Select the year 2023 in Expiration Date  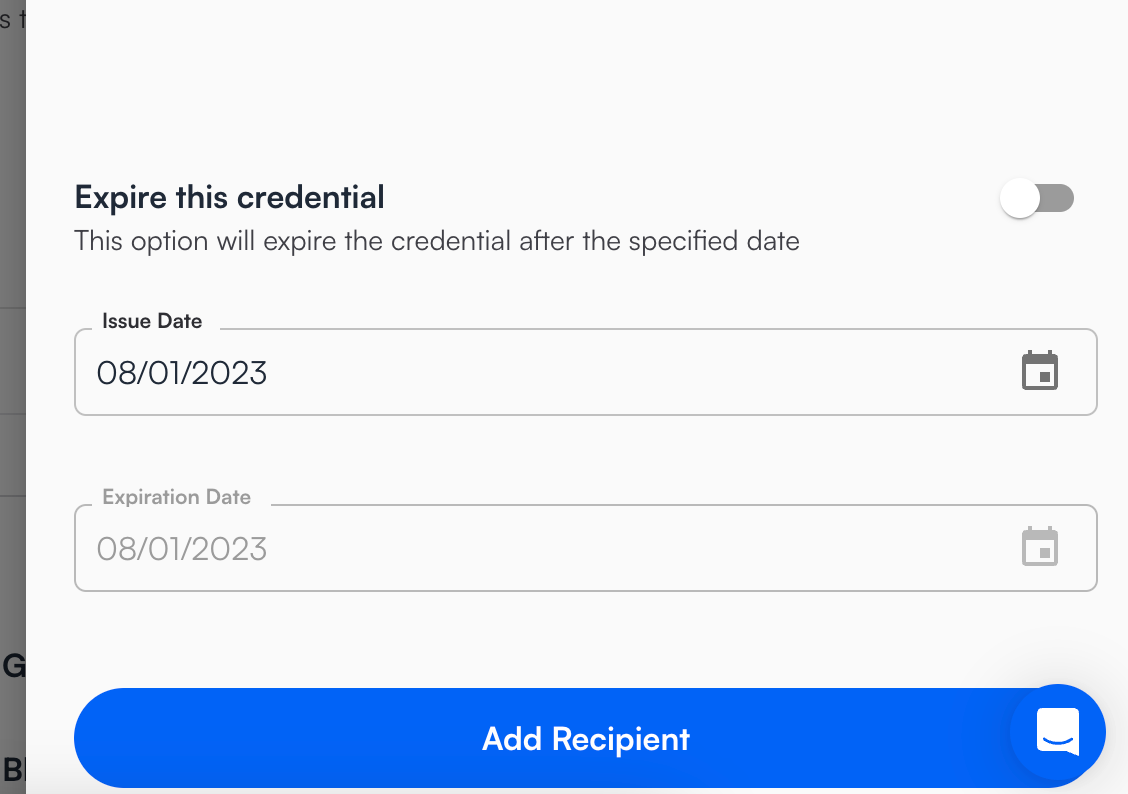228,549
